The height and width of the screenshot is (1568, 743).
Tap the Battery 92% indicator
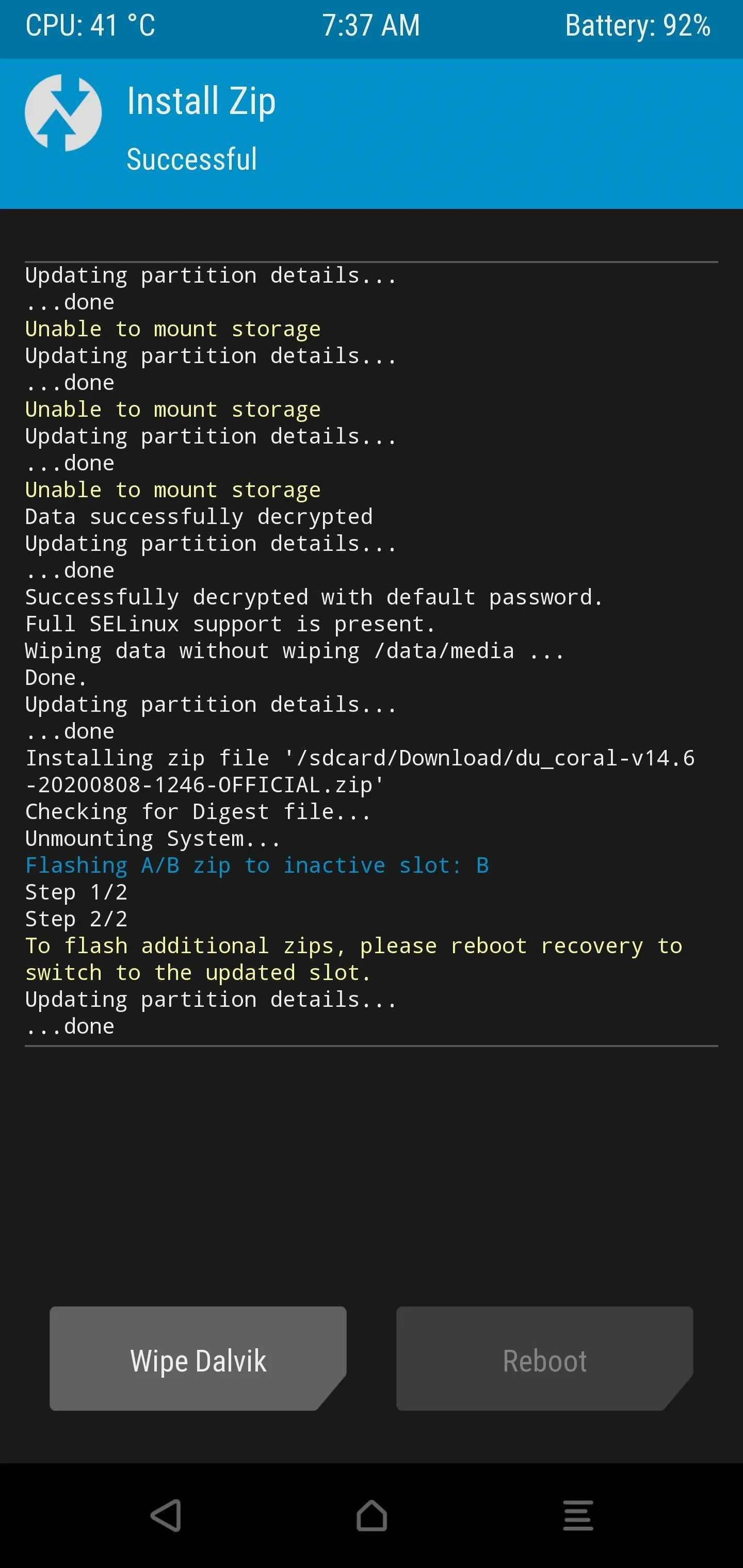click(637, 26)
